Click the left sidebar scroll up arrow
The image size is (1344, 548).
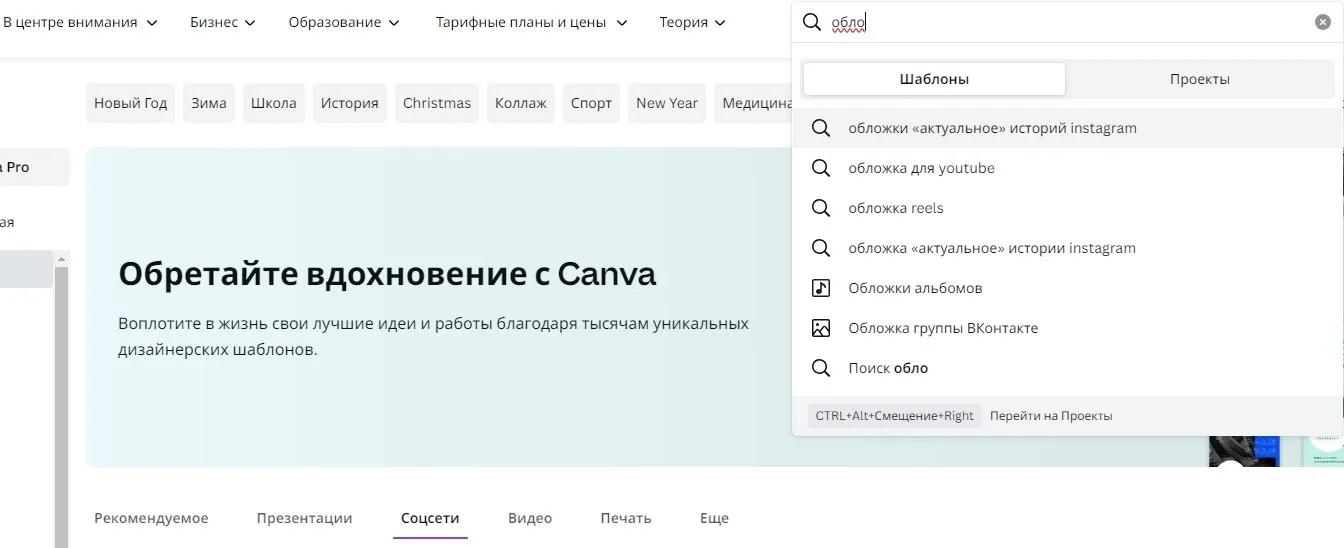(62, 259)
